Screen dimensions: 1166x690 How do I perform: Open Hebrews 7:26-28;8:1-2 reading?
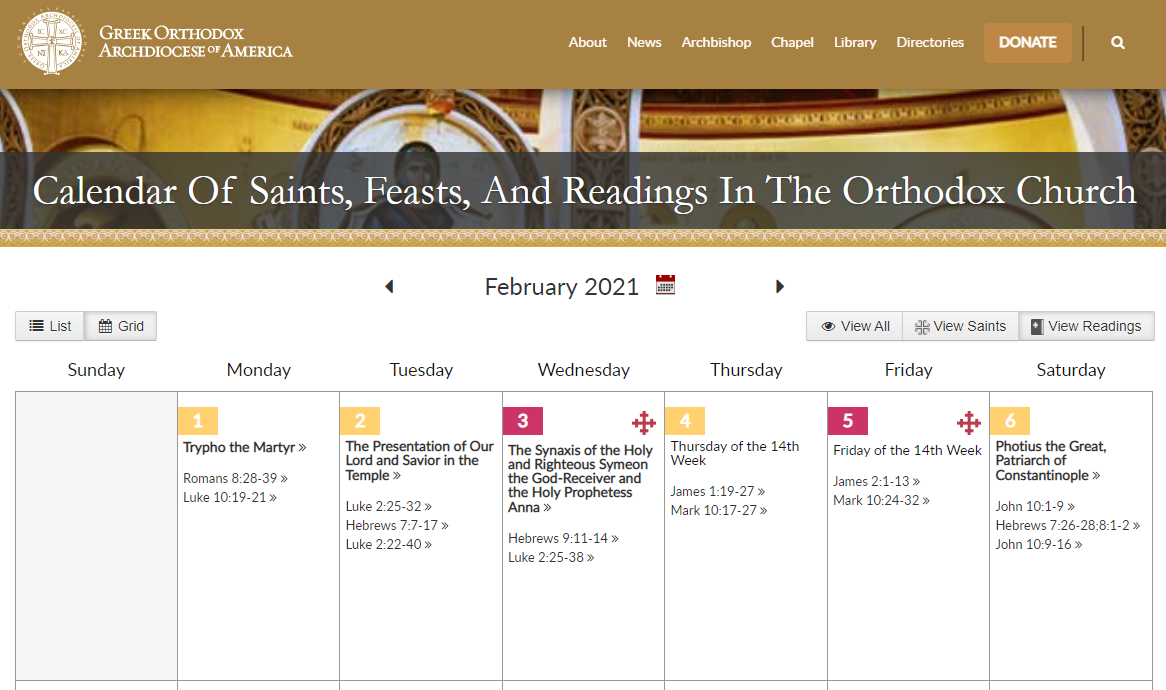pos(1068,525)
